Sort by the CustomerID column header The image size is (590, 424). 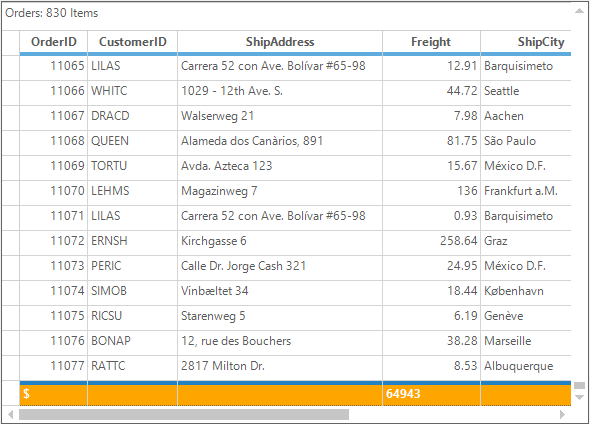point(132,42)
